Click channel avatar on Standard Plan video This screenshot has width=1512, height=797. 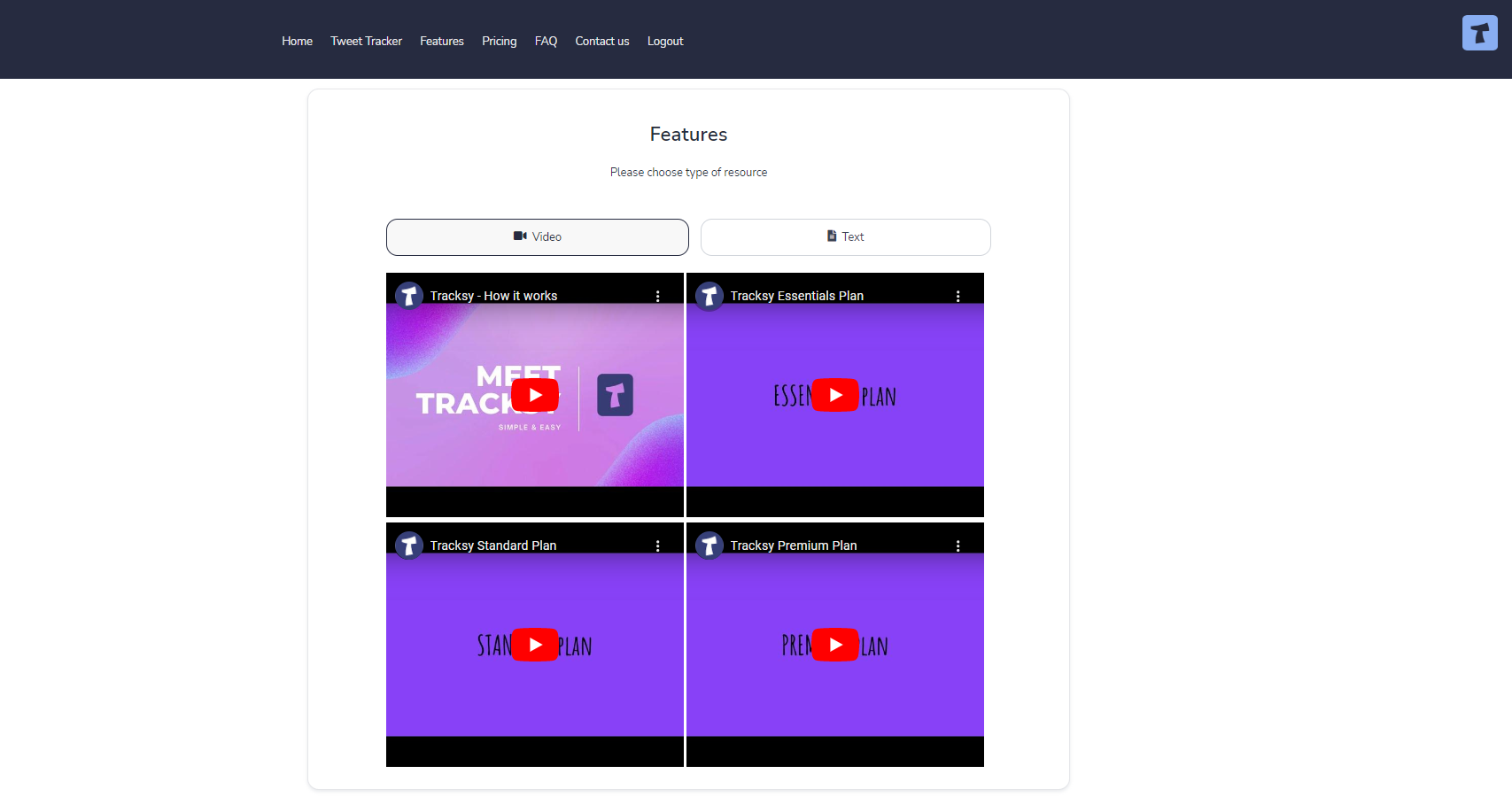pos(409,546)
